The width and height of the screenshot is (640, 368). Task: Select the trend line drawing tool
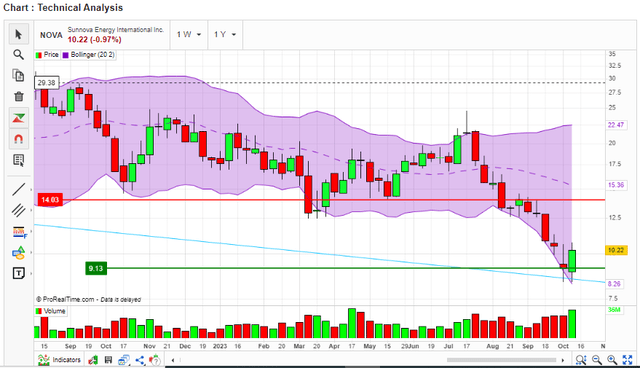click(x=18, y=189)
